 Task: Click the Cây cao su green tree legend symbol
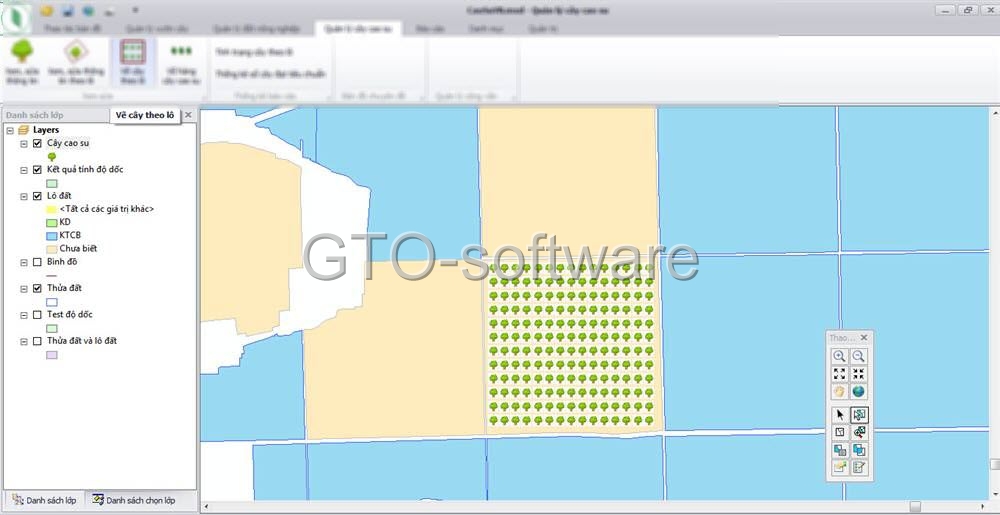52,156
